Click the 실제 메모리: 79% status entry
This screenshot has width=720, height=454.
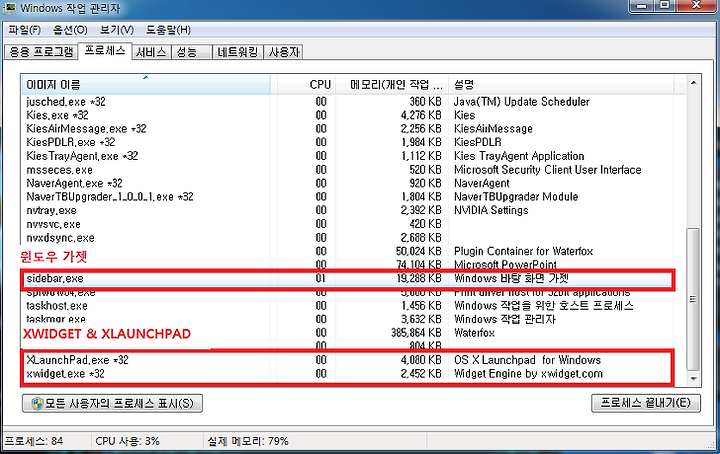248,441
